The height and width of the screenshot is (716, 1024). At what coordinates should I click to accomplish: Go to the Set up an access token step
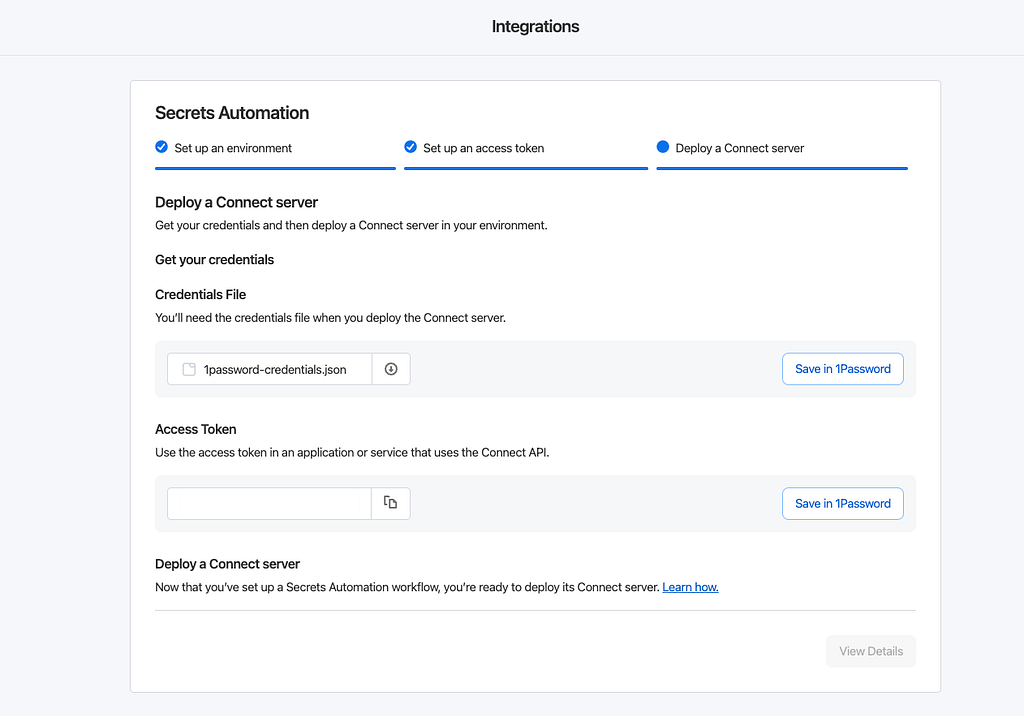tap(483, 148)
